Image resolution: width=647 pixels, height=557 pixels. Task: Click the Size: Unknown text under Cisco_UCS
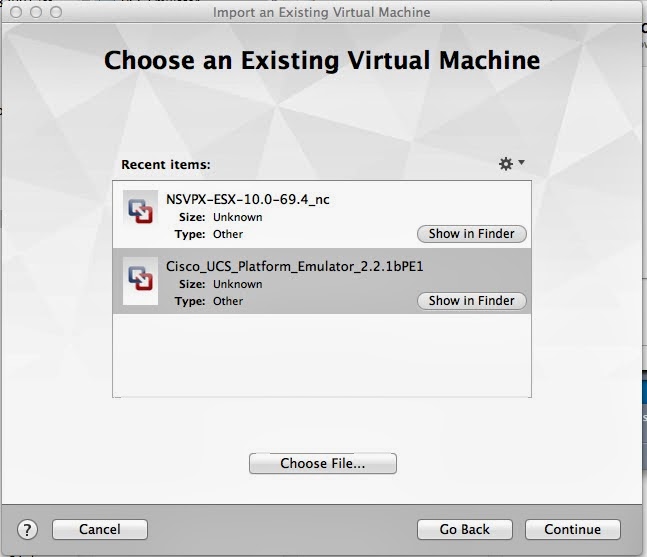pos(221,284)
